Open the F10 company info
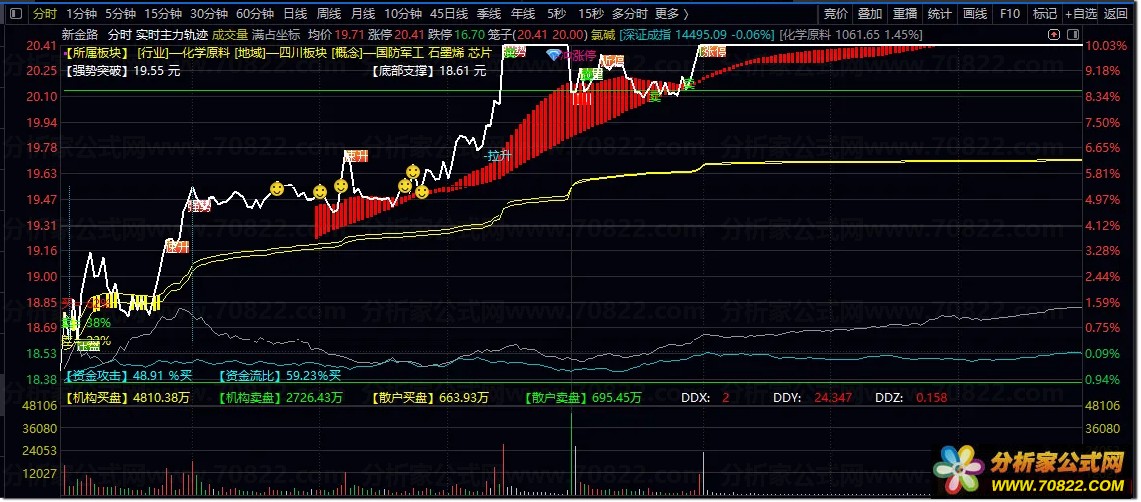Image resolution: width=1141 pixels, height=502 pixels. click(1009, 13)
